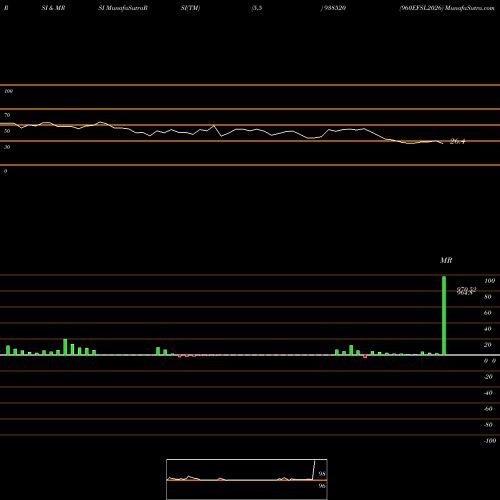
Task: Click the 80 label on MR axis
Action: click(x=488, y=297)
